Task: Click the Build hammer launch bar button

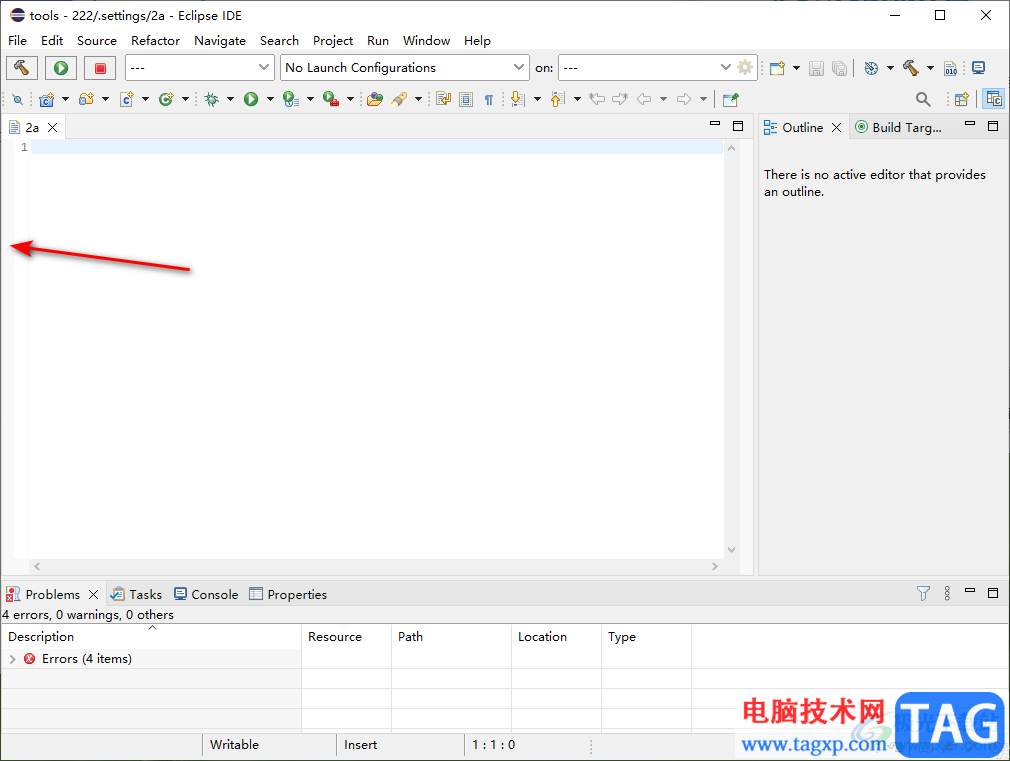Action: click(22, 68)
